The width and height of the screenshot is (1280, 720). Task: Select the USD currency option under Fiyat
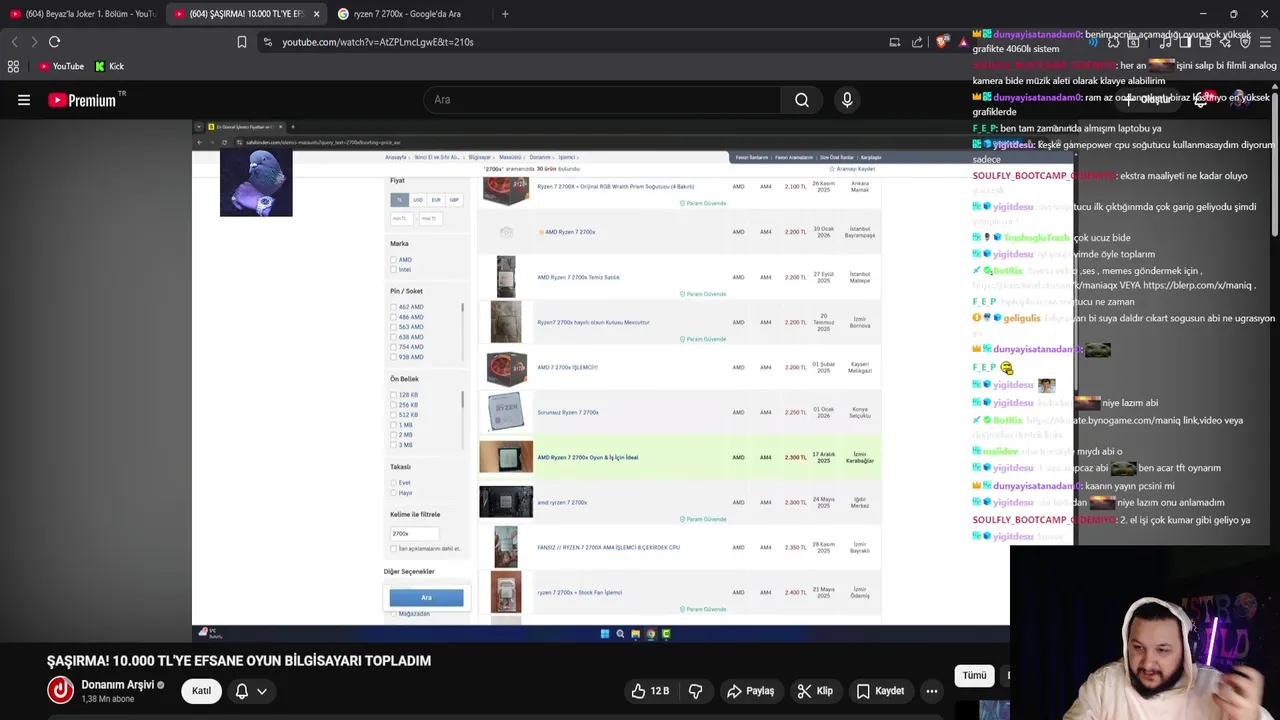click(418, 200)
